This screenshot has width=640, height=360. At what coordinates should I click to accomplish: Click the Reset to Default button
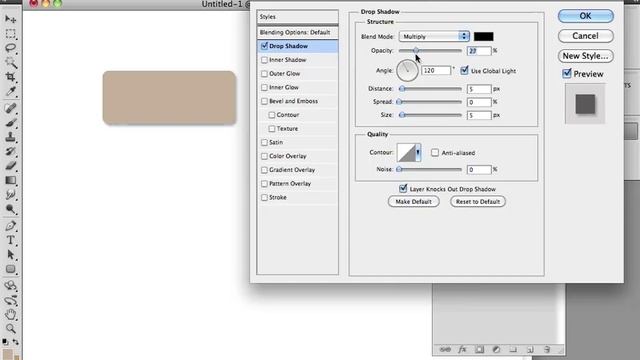click(x=478, y=202)
